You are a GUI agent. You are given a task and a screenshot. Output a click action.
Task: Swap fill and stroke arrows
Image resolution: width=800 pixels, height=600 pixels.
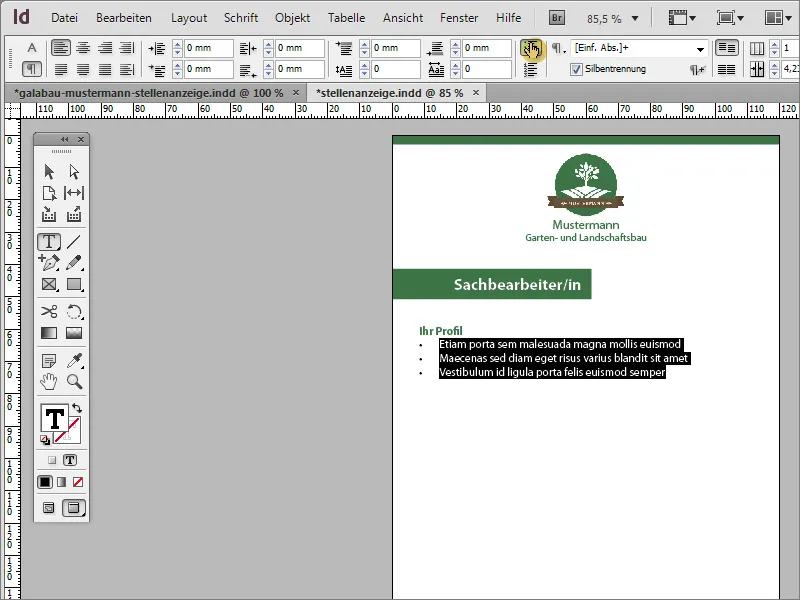pyautogui.click(x=77, y=408)
